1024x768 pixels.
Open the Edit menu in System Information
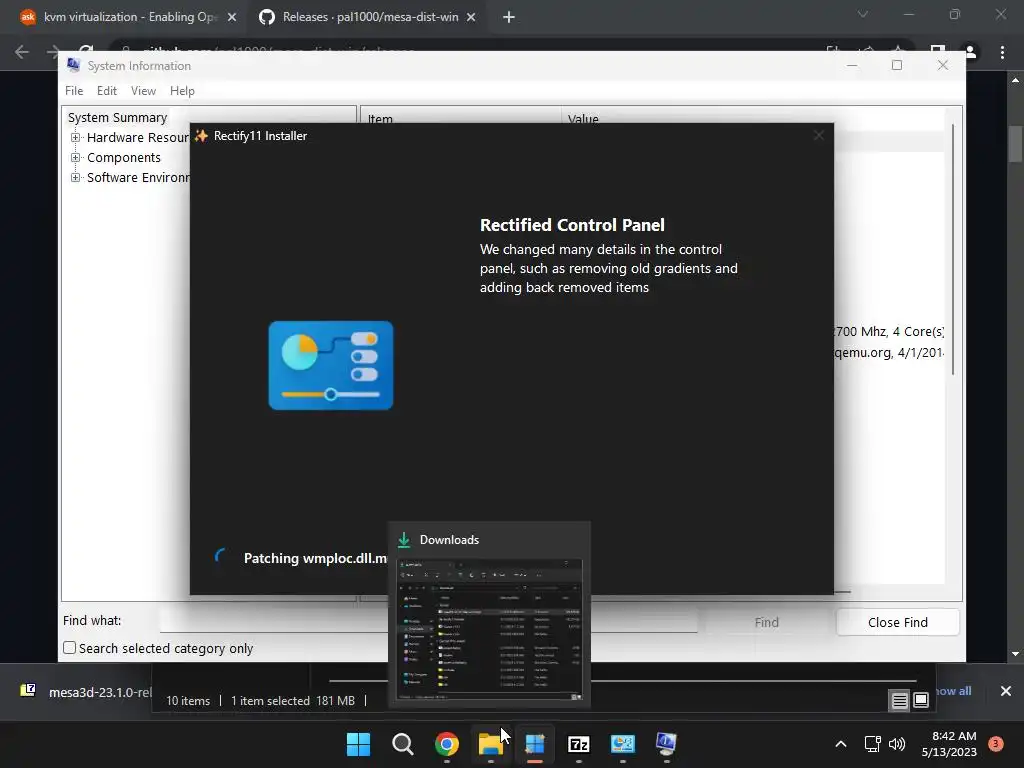click(106, 91)
